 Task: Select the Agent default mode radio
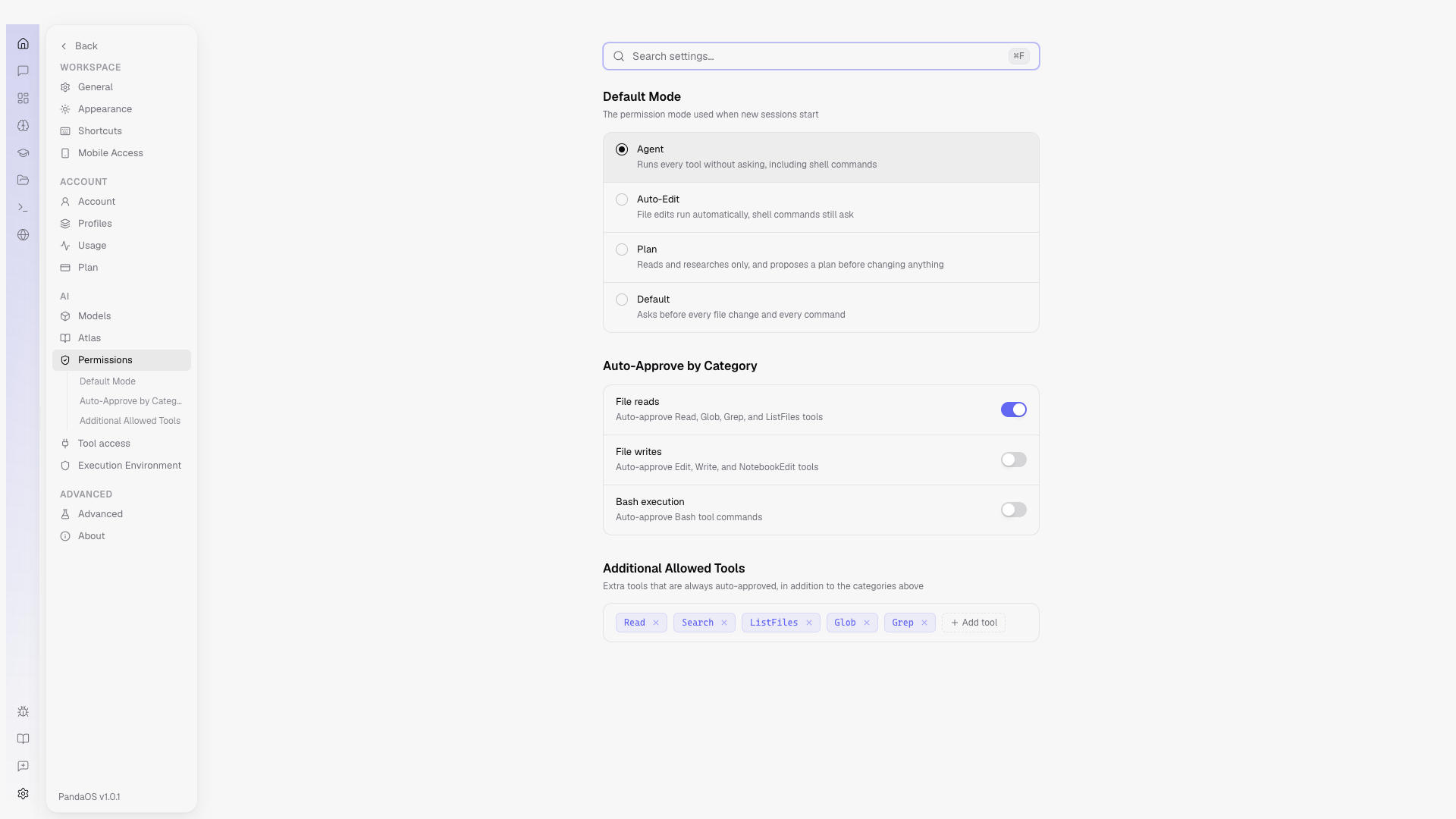622,149
